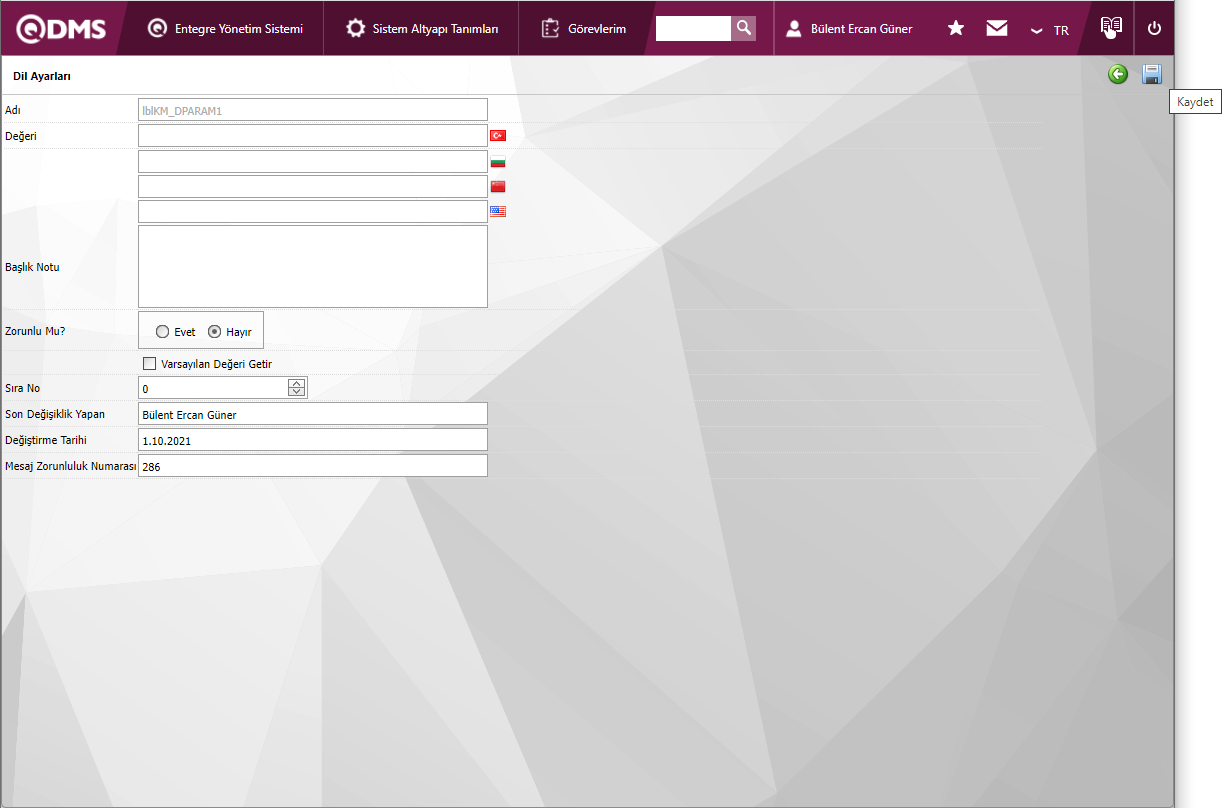
Task: Click the Değeri label
Action: pyautogui.click(x=21, y=136)
